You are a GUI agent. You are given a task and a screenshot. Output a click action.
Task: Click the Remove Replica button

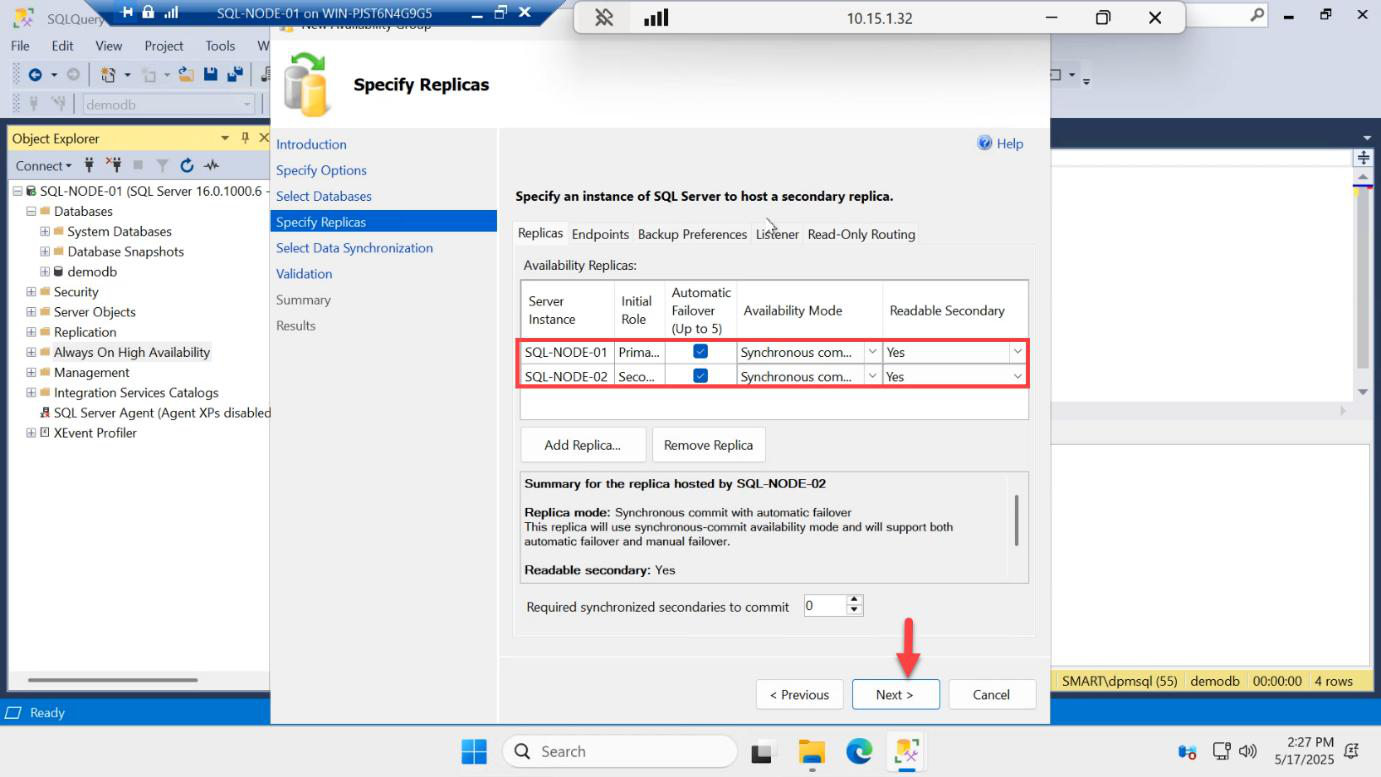(708, 445)
